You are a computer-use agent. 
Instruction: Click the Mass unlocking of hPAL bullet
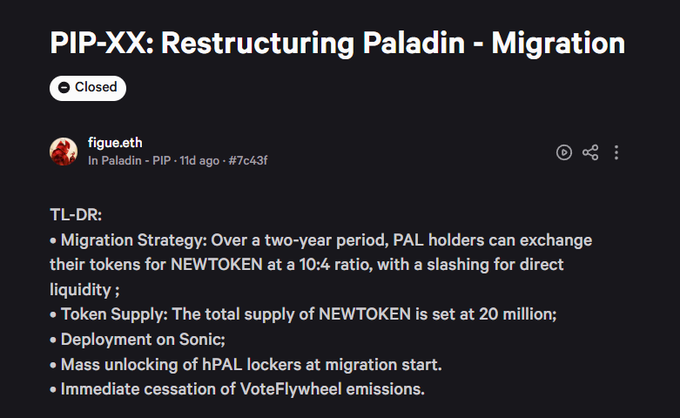[250, 363]
